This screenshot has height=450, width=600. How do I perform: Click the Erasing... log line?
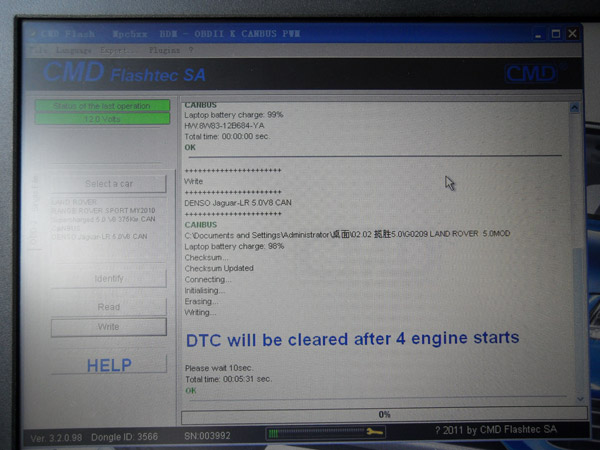click(x=201, y=302)
